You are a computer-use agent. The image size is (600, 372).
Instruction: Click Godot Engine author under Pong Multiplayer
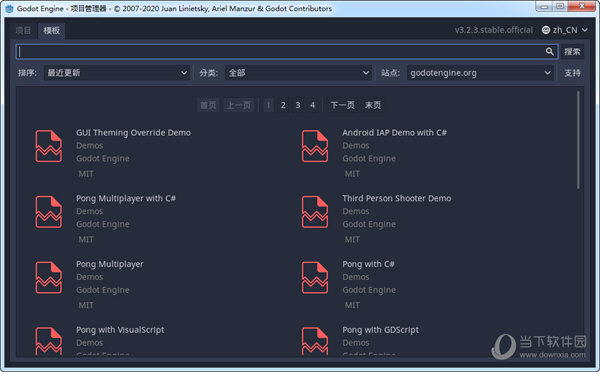tap(103, 290)
